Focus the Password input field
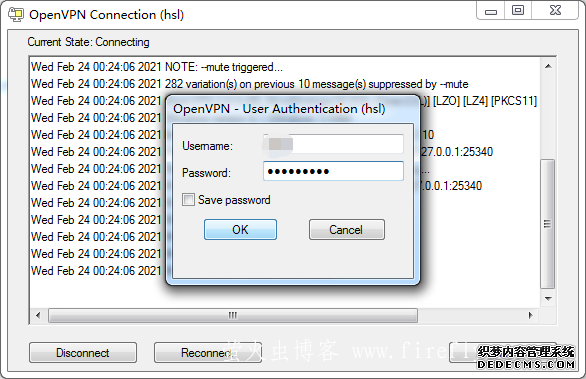The width and height of the screenshot is (586, 379). tap(333, 171)
